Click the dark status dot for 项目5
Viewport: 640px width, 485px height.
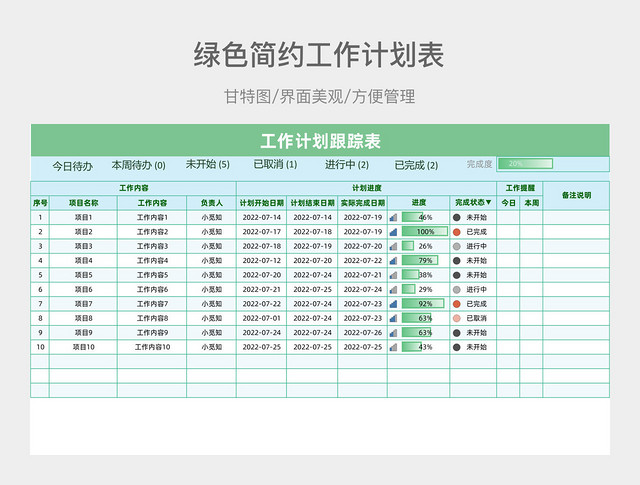(457, 275)
